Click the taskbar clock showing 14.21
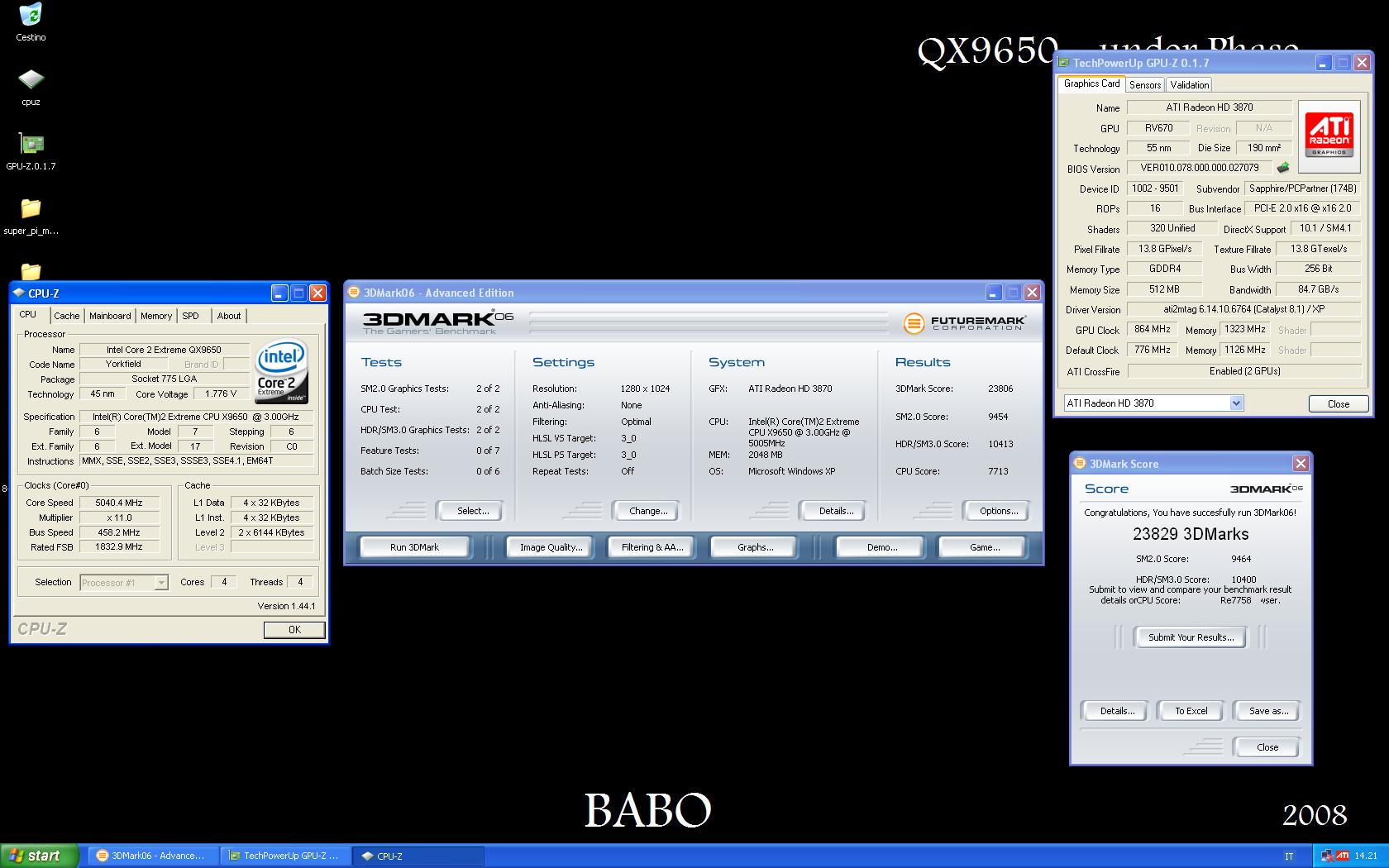 point(1366,856)
